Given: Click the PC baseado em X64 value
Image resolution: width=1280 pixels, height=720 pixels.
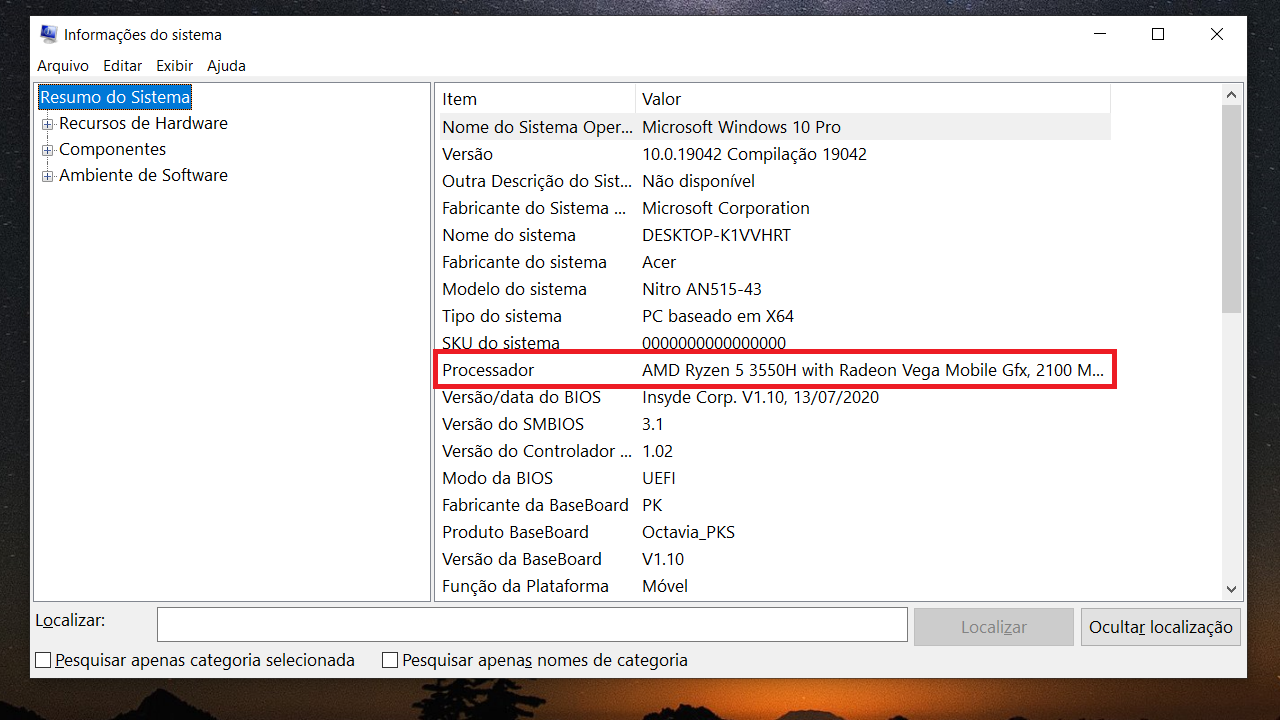Looking at the screenshot, I should click(717, 316).
